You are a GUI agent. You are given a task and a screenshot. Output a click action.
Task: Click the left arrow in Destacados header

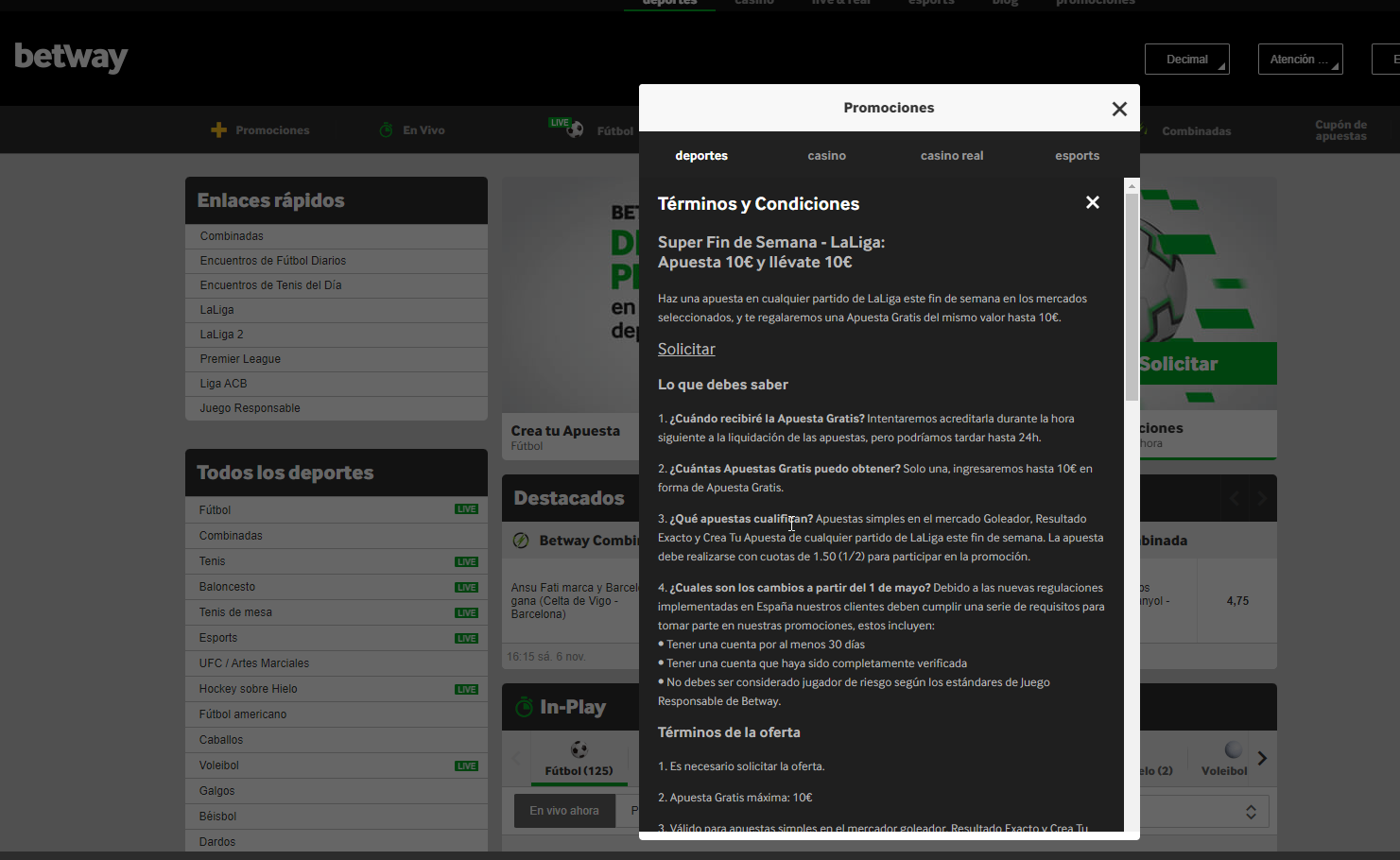1234,498
